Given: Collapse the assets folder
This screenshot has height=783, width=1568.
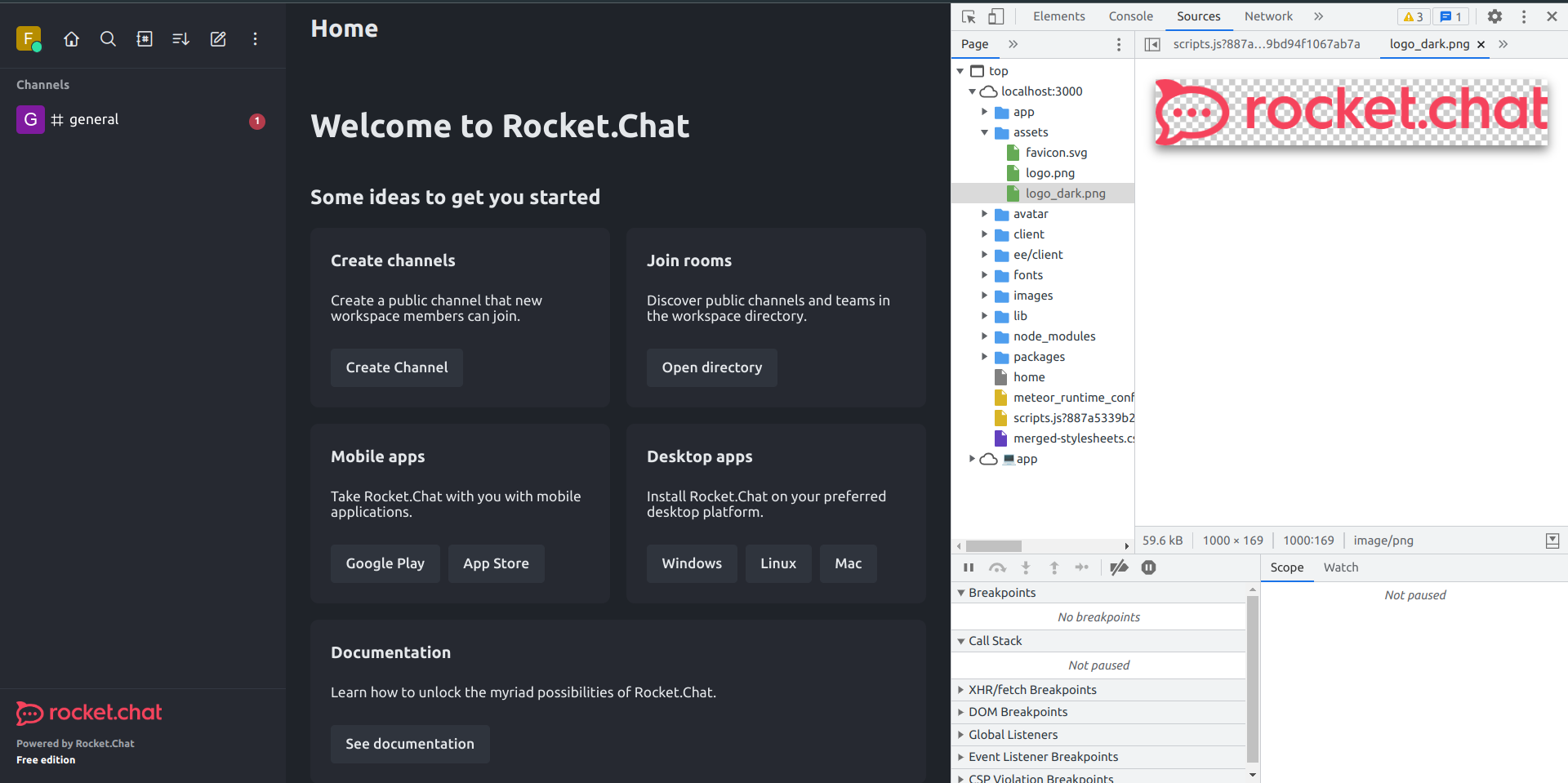Looking at the screenshot, I should 985,132.
